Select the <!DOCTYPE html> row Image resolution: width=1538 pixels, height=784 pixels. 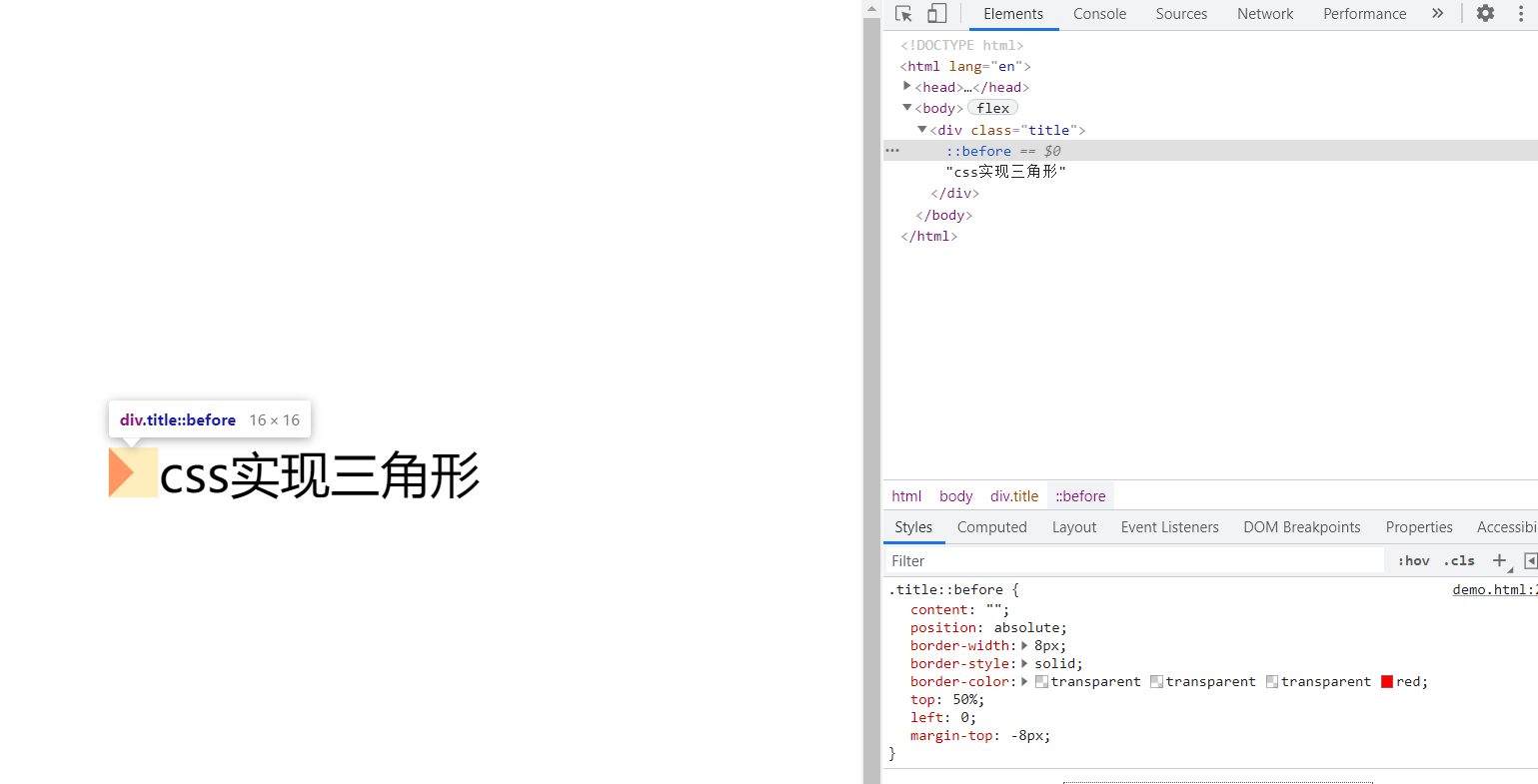click(x=961, y=45)
